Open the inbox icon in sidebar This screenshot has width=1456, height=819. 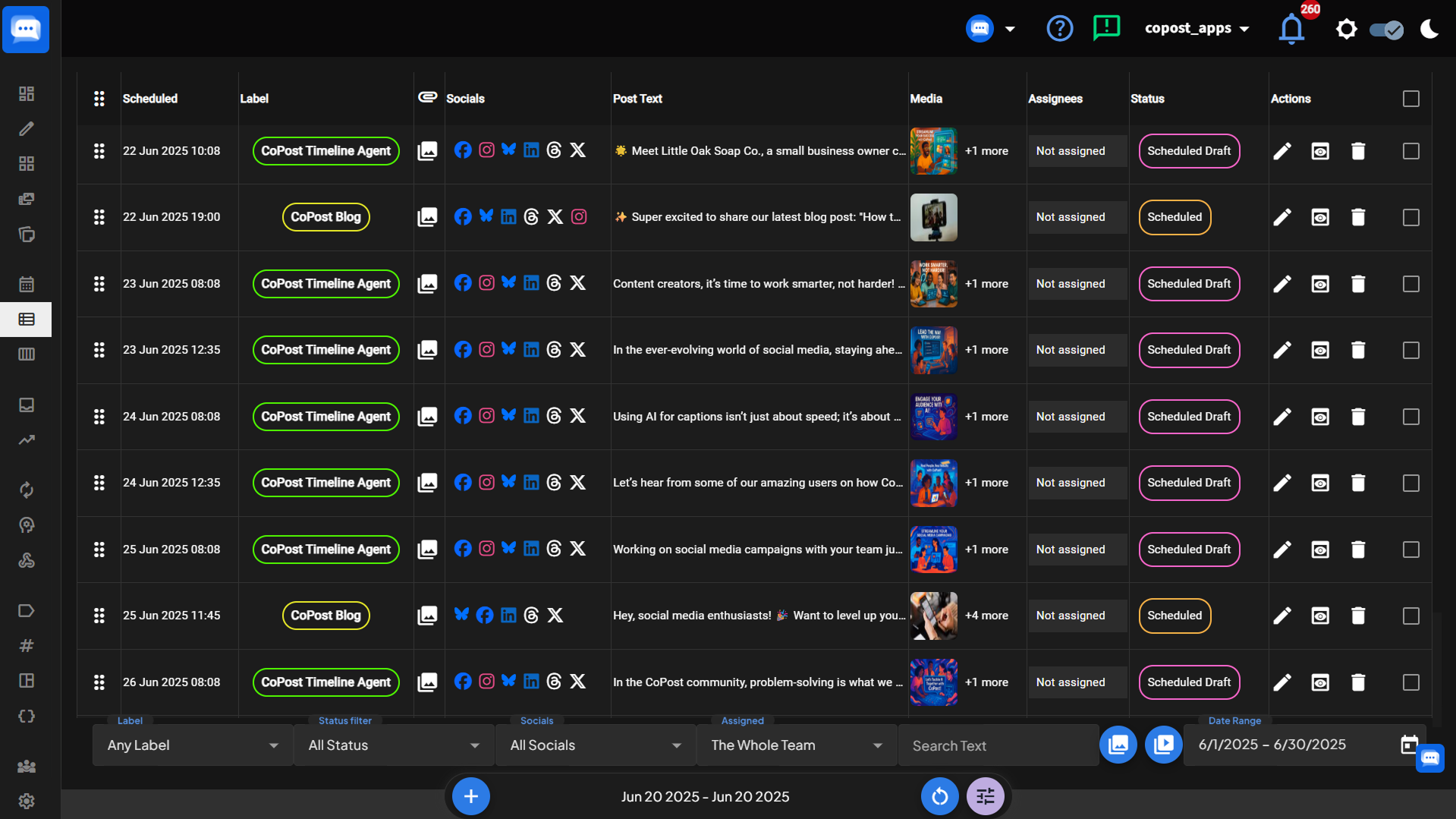[27, 405]
